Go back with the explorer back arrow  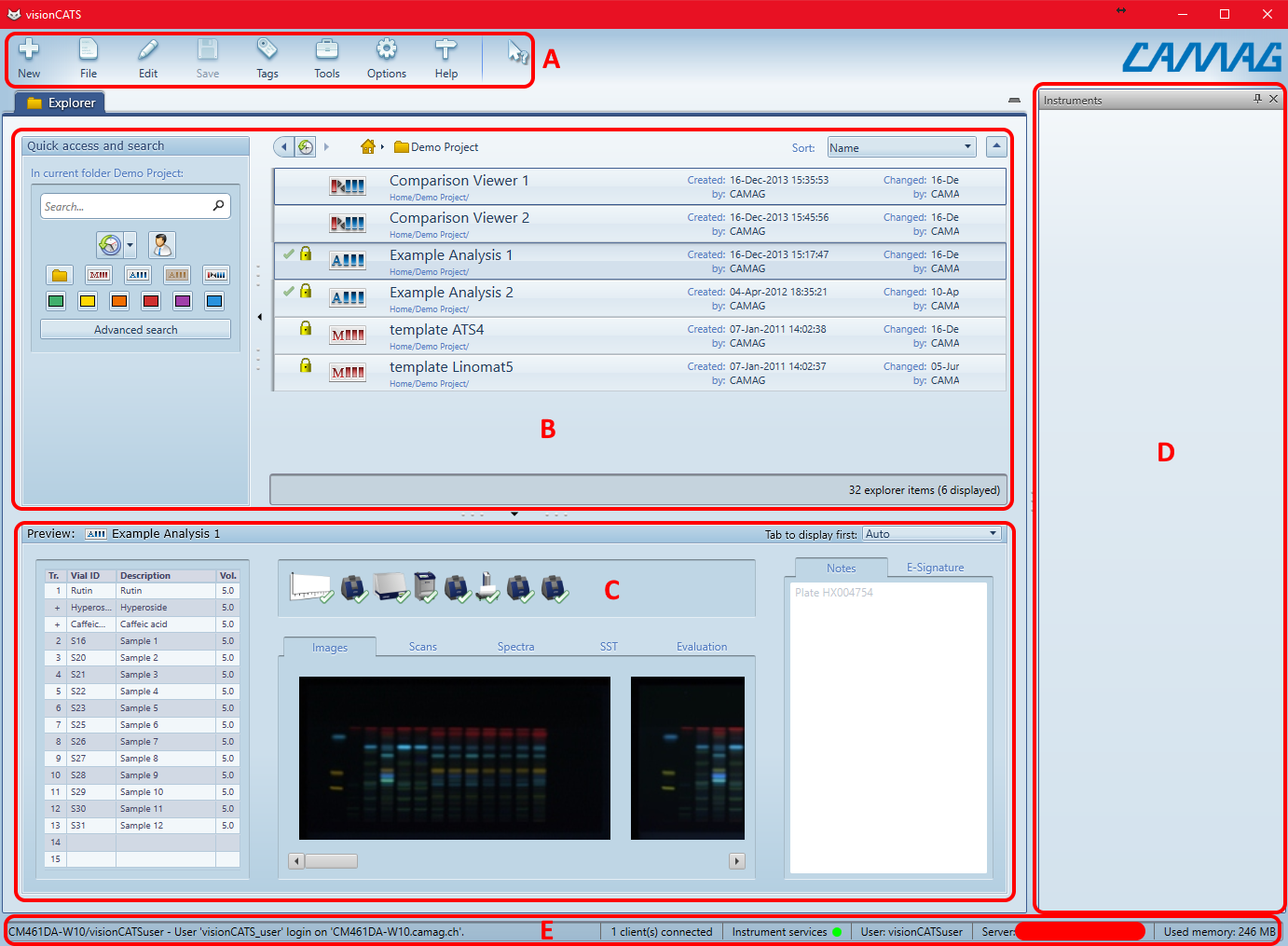click(284, 147)
